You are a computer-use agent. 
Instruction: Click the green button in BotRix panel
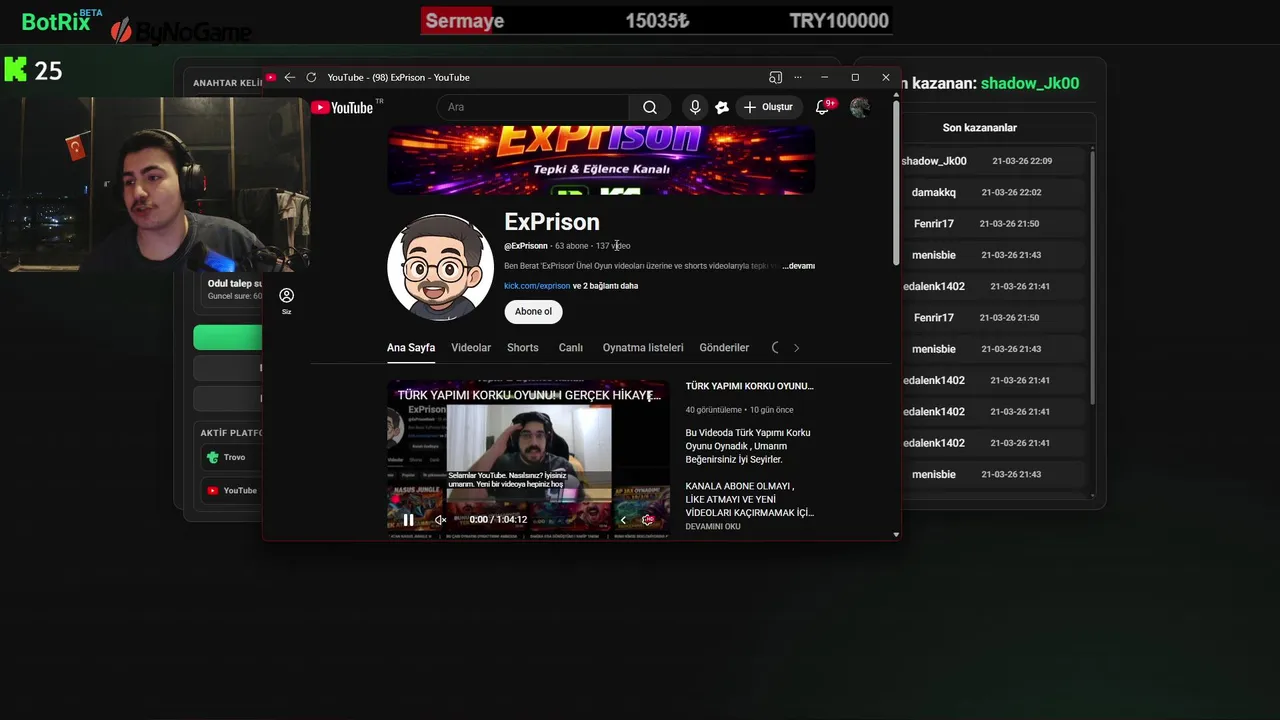(228, 338)
